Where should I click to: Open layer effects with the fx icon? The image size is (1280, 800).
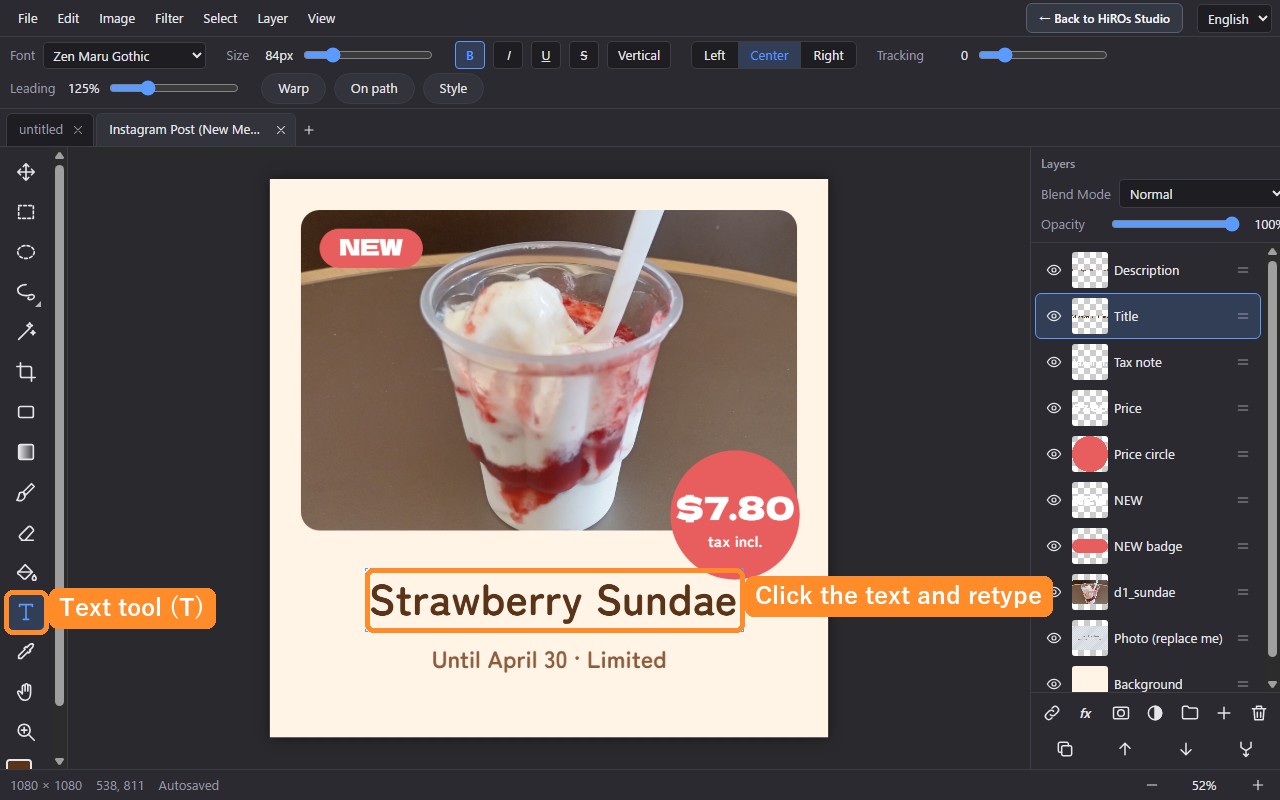point(1086,713)
